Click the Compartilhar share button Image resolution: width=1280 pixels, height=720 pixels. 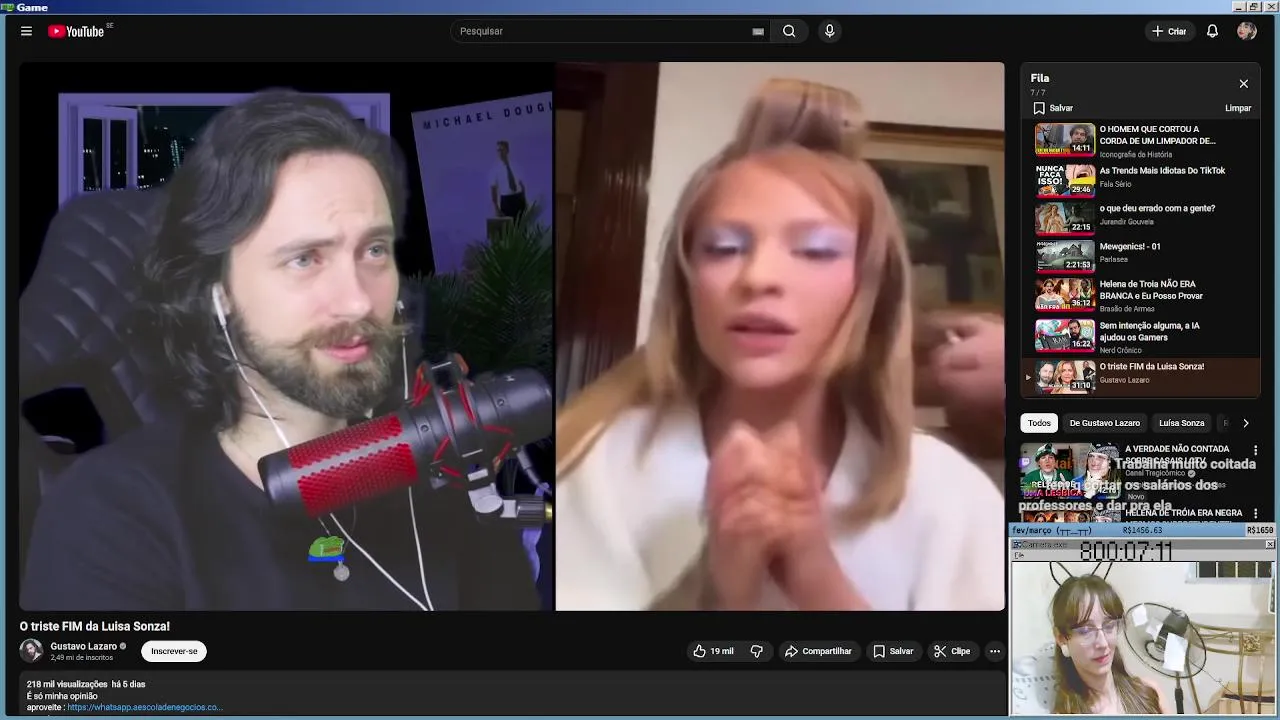coord(818,651)
